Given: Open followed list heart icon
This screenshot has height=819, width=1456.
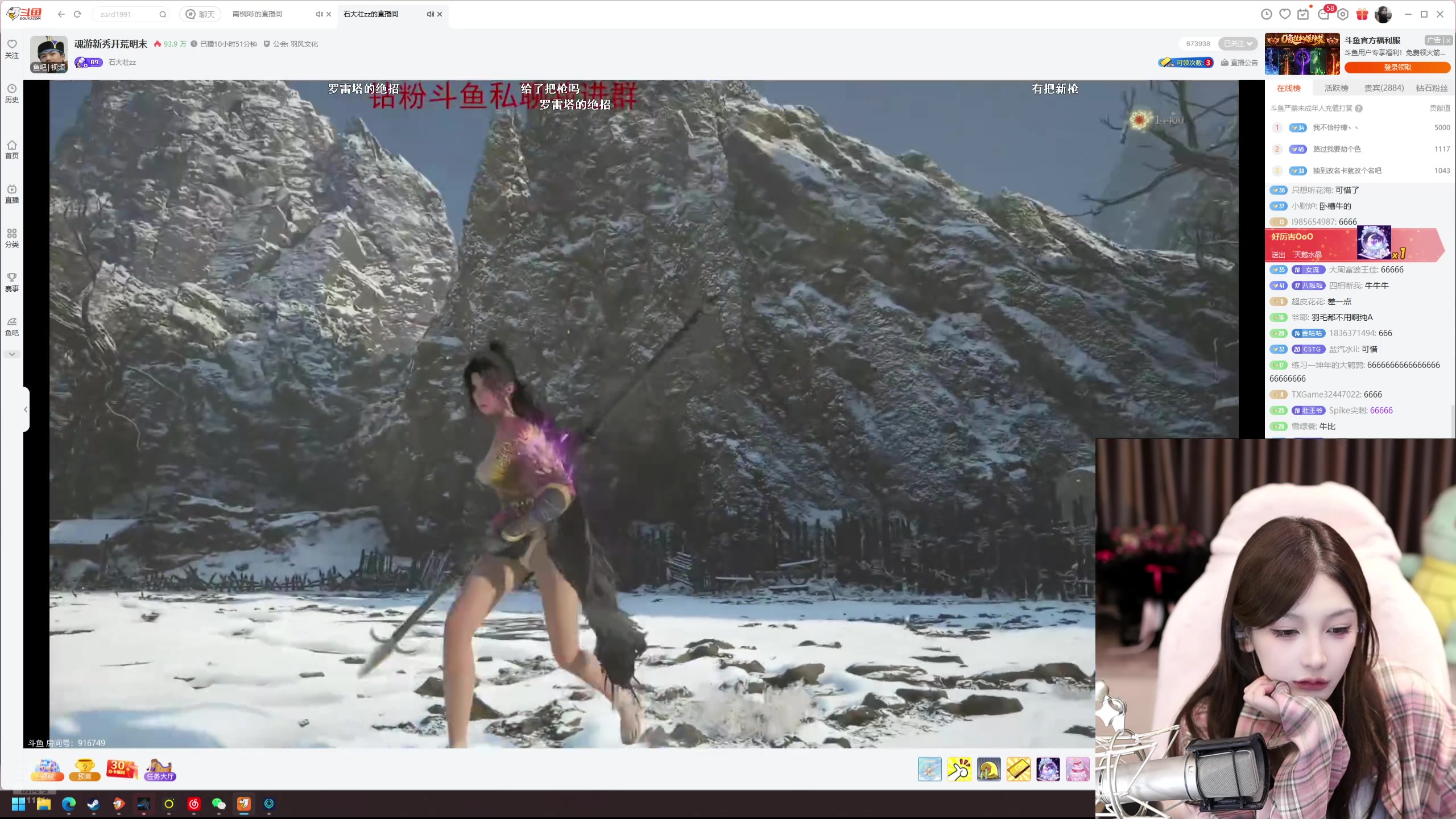Looking at the screenshot, I should pos(1285,14).
